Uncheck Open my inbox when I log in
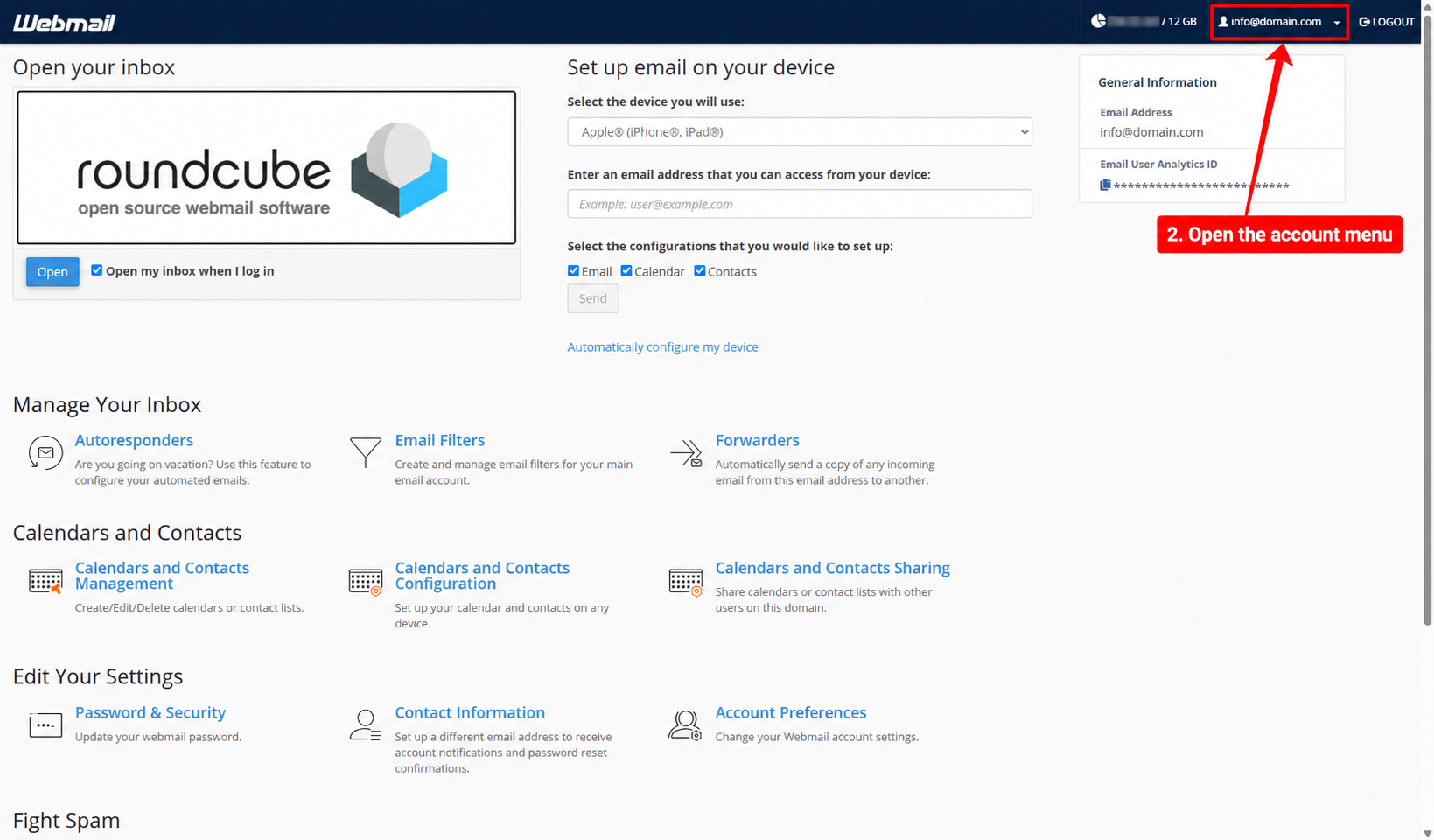The height and width of the screenshot is (840, 1434). [97, 270]
